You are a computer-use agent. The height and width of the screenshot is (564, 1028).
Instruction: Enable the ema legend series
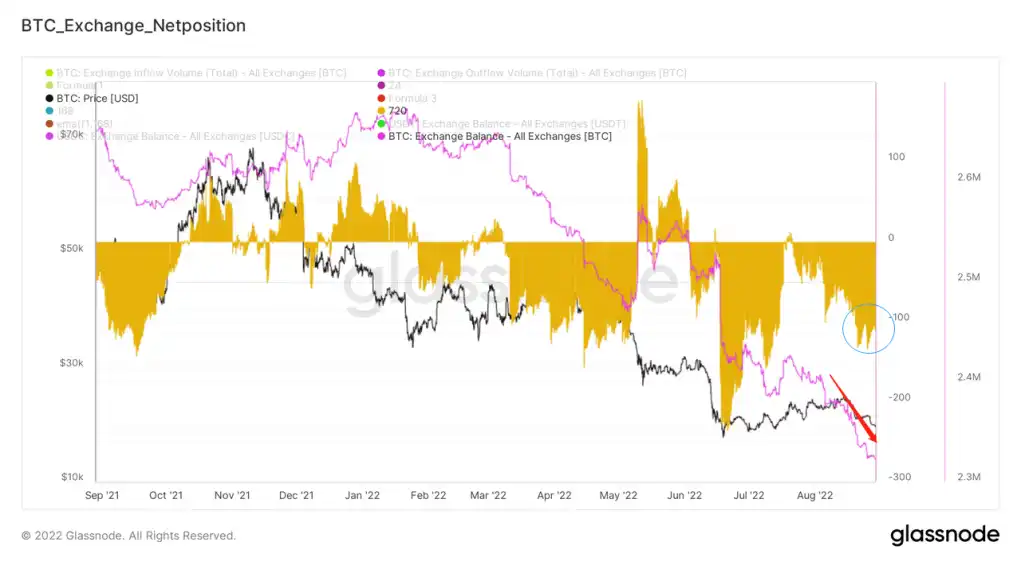click(x=79, y=124)
